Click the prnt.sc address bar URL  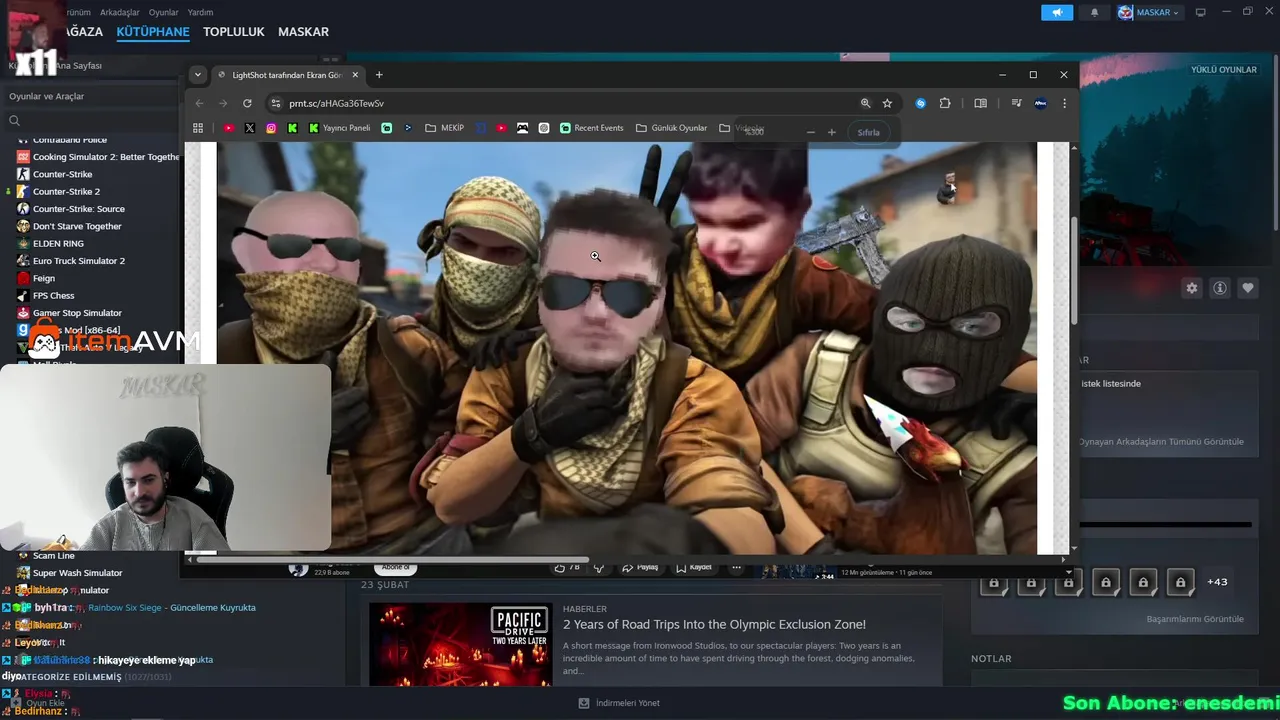tap(336, 103)
